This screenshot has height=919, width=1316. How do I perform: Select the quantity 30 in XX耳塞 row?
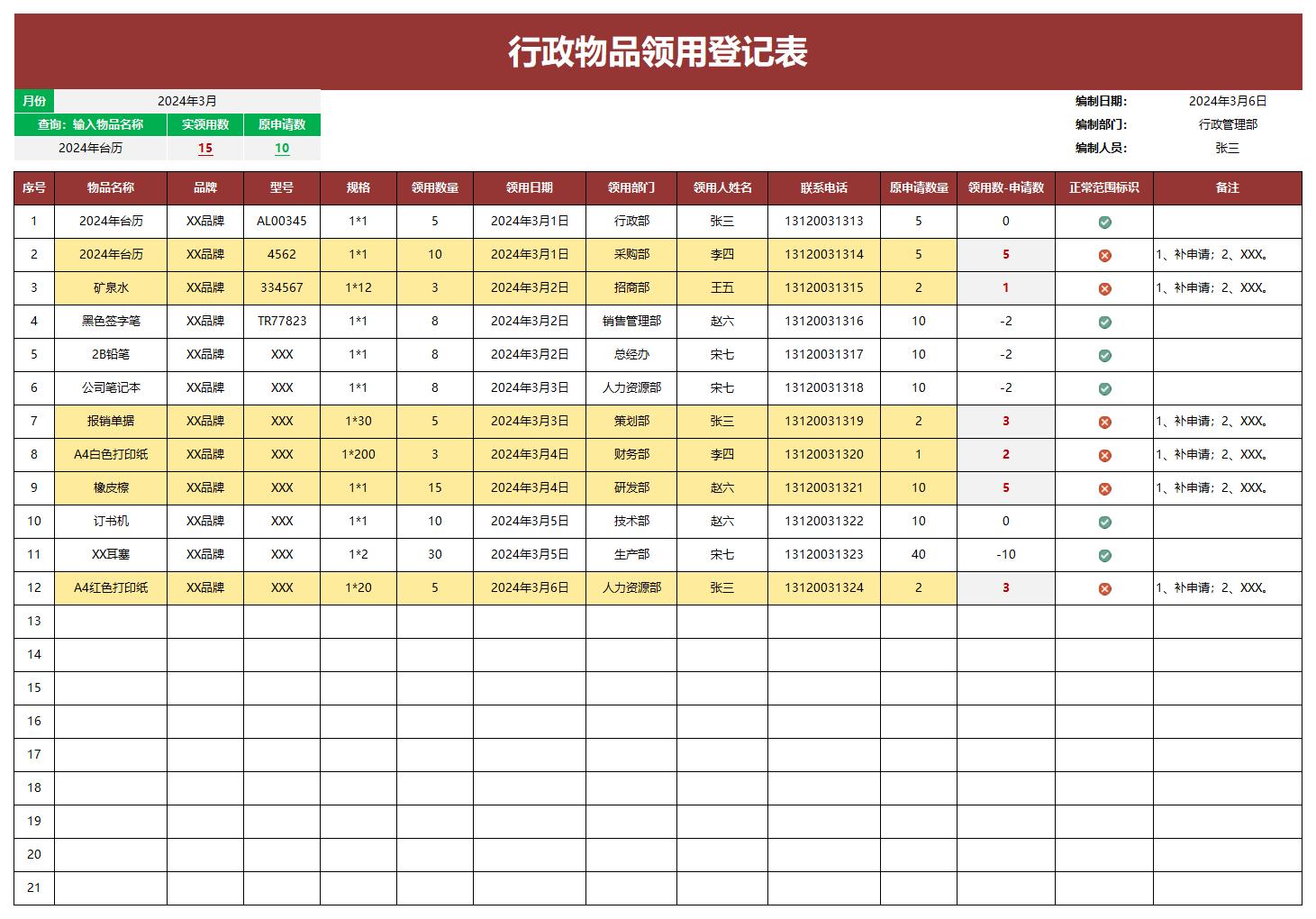pyautogui.click(x=435, y=554)
